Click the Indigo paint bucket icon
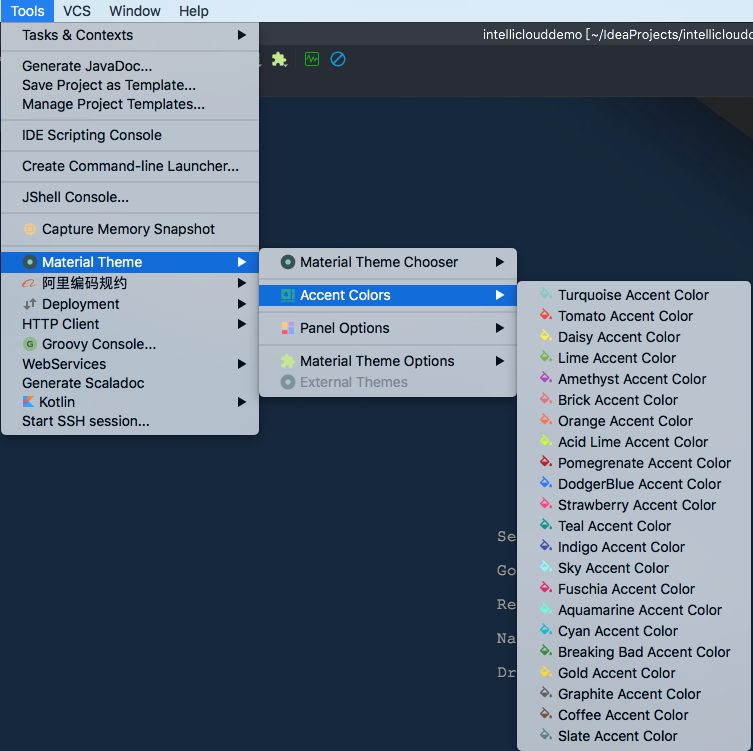The width and height of the screenshot is (753, 751). tap(546, 546)
